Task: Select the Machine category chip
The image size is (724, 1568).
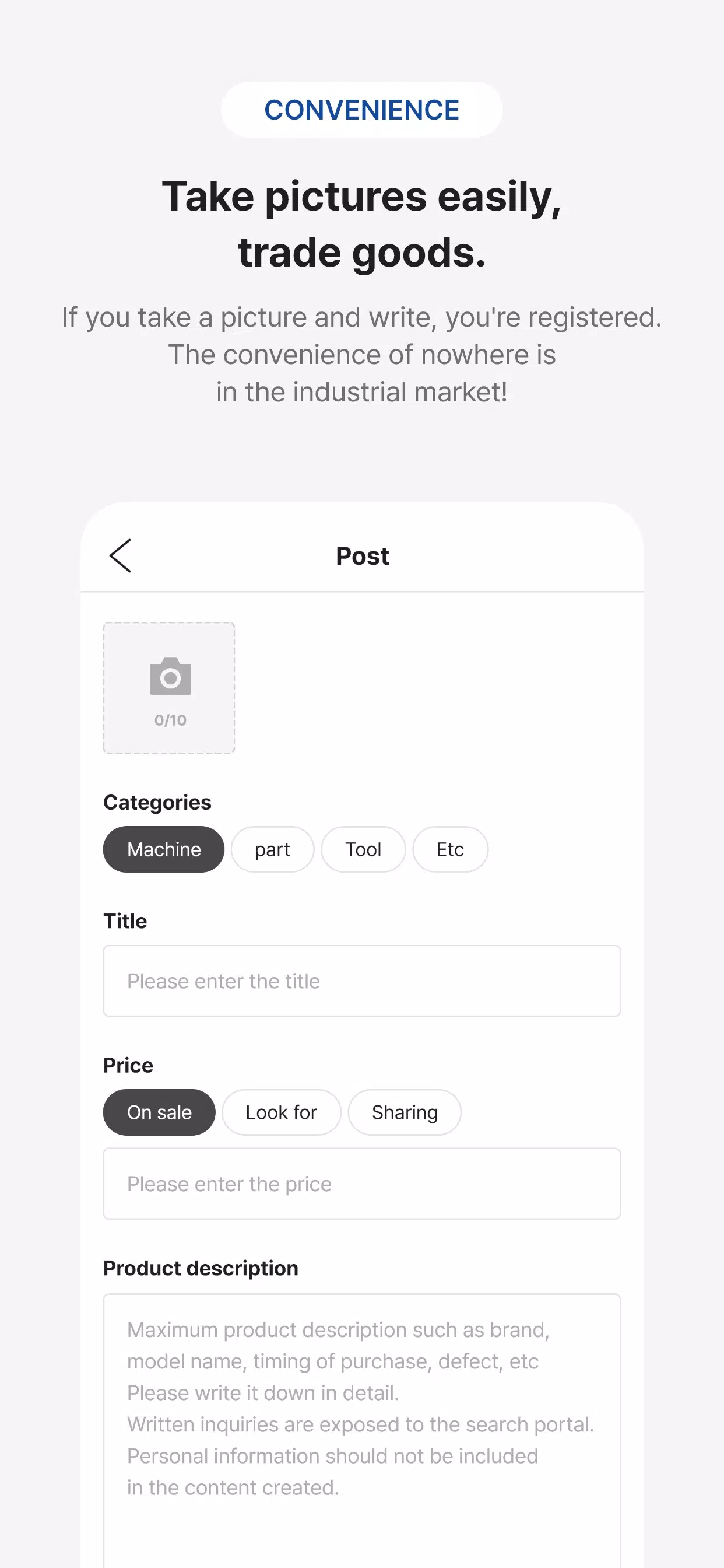Action: pos(164,849)
